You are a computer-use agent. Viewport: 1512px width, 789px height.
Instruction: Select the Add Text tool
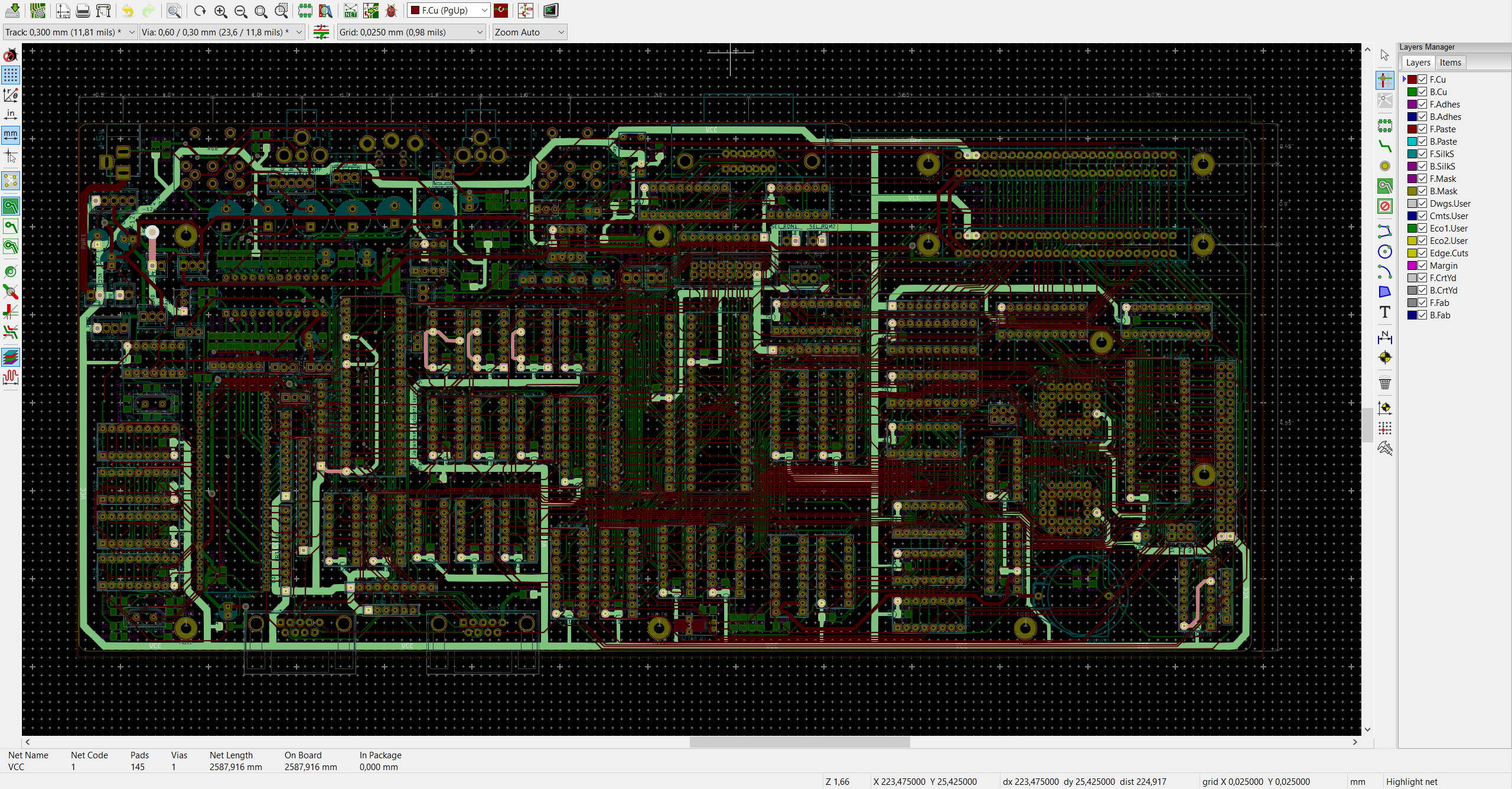click(1384, 312)
